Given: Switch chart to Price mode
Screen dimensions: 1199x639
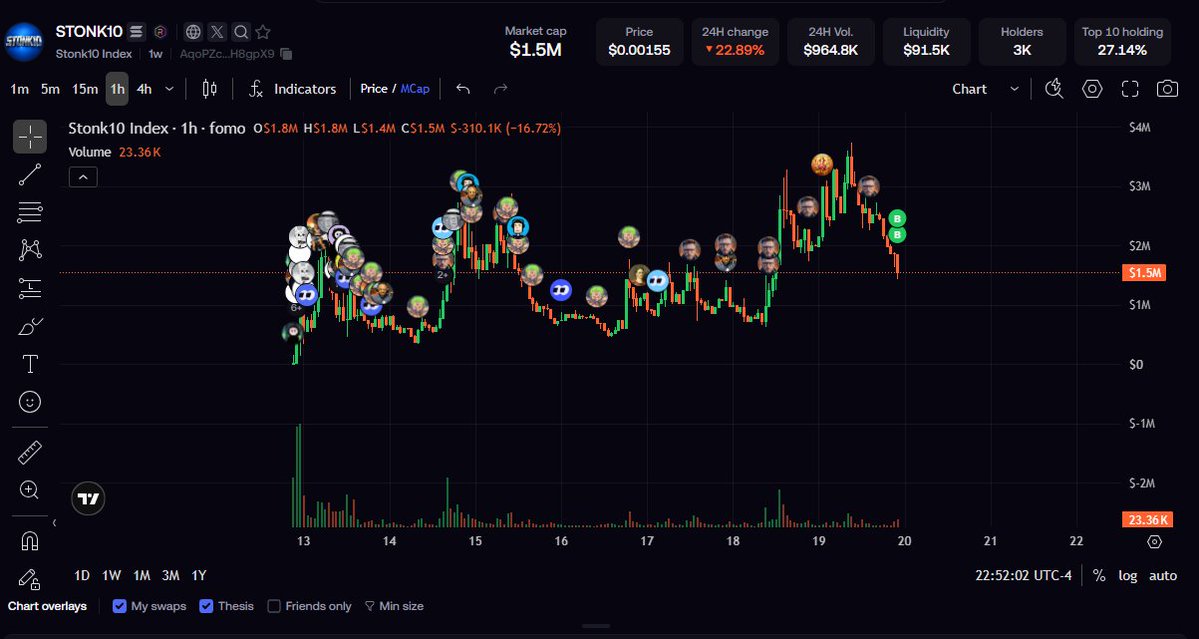Looking at the screenshot, I should (x=374, y=89).
